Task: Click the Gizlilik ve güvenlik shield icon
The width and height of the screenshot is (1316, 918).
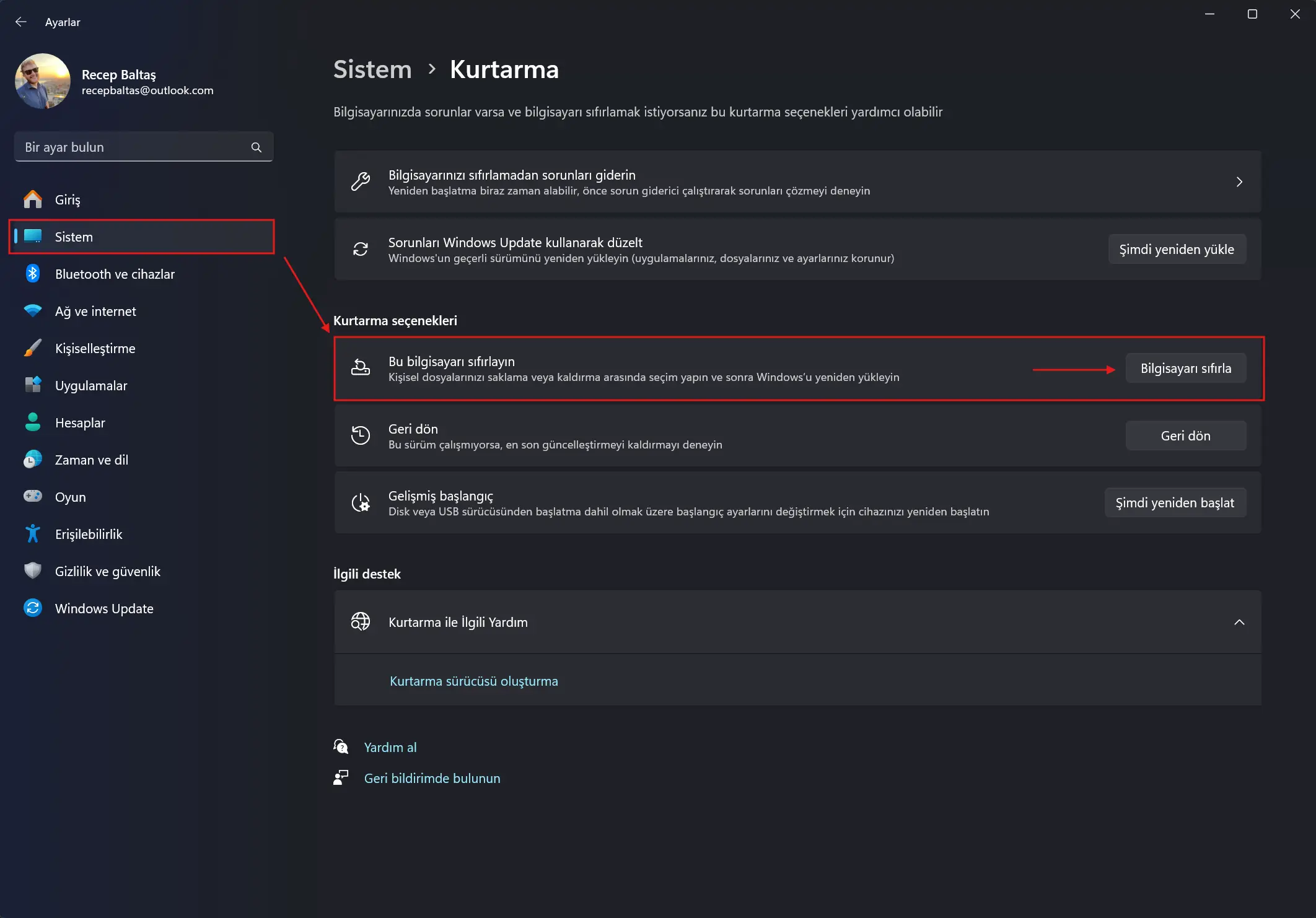Action: click(x=33, y=571)
